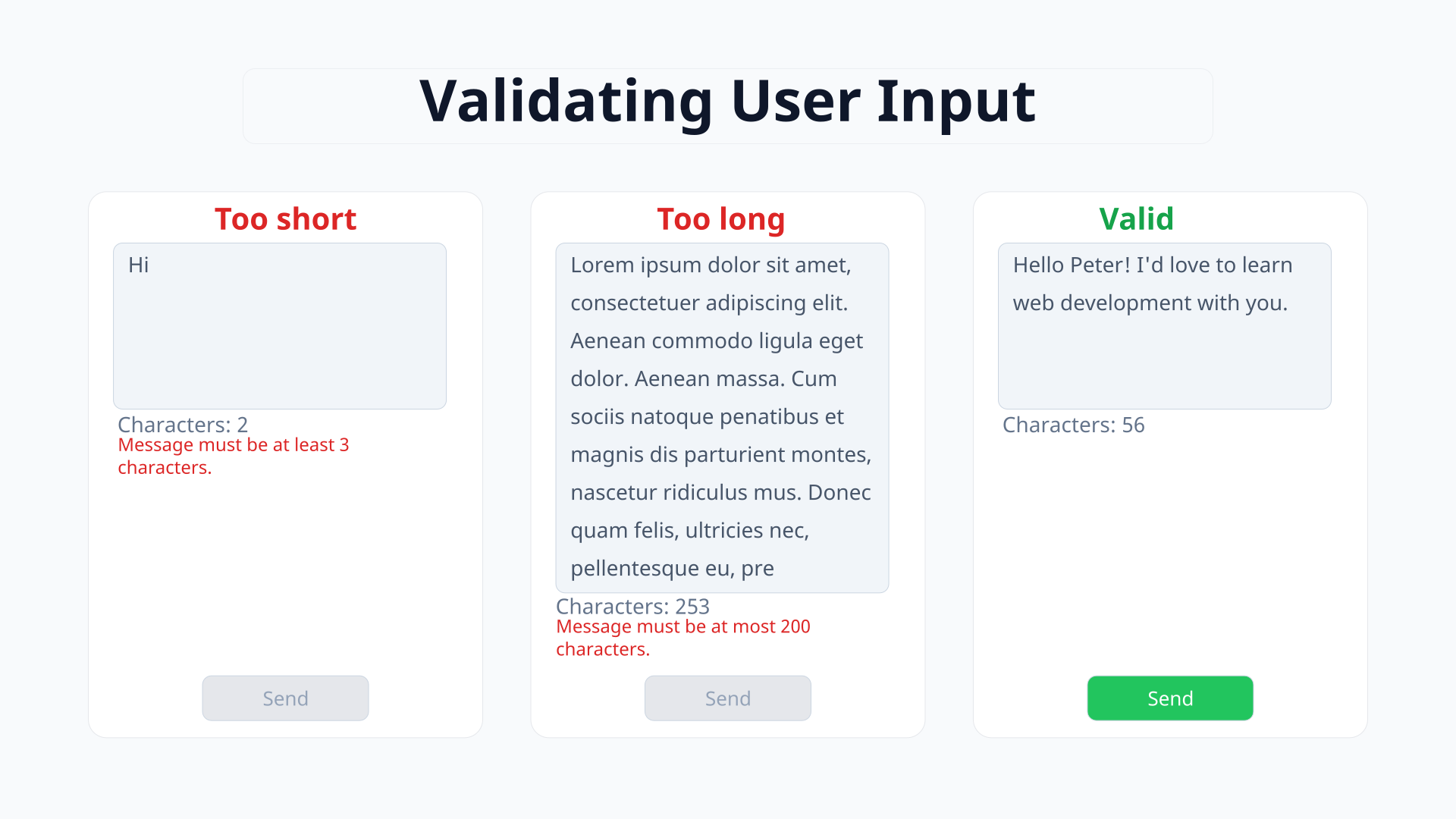Click the "at least 3 characters" error message
Viewport: 1456px width, 819px height.
click(233, 456)
